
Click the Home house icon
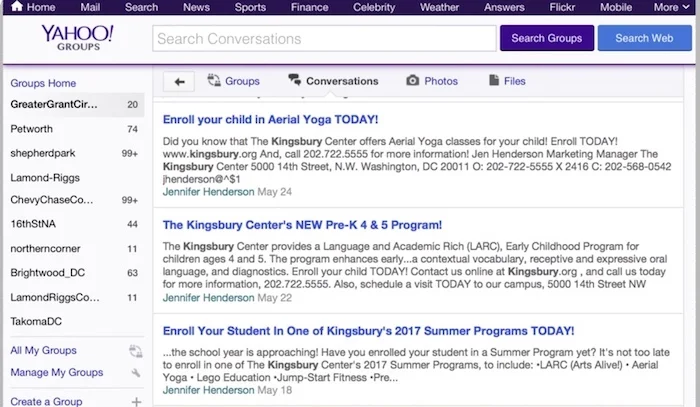point(17,6)
